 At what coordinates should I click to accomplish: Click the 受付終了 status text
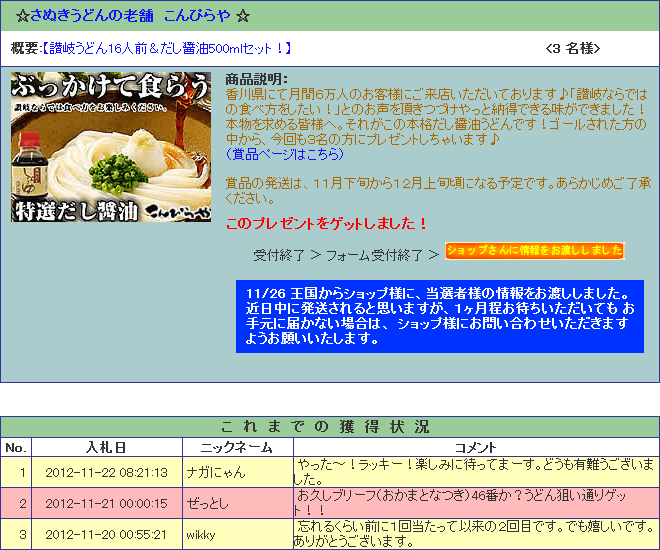pos(279,255)
